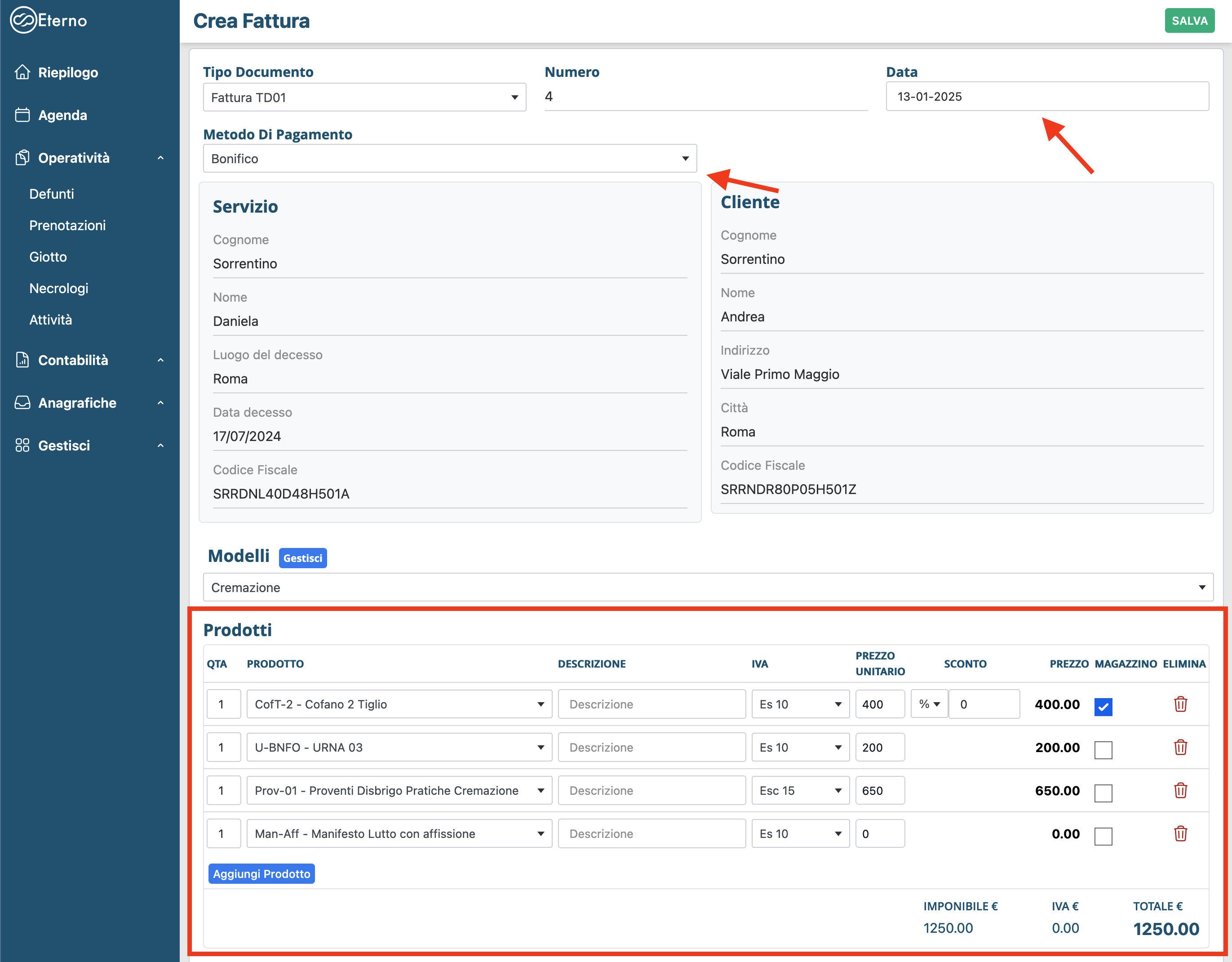Go to Necrologi menu item
Viewport: 1232px width, 962px height.
click(x=59, y=288)
